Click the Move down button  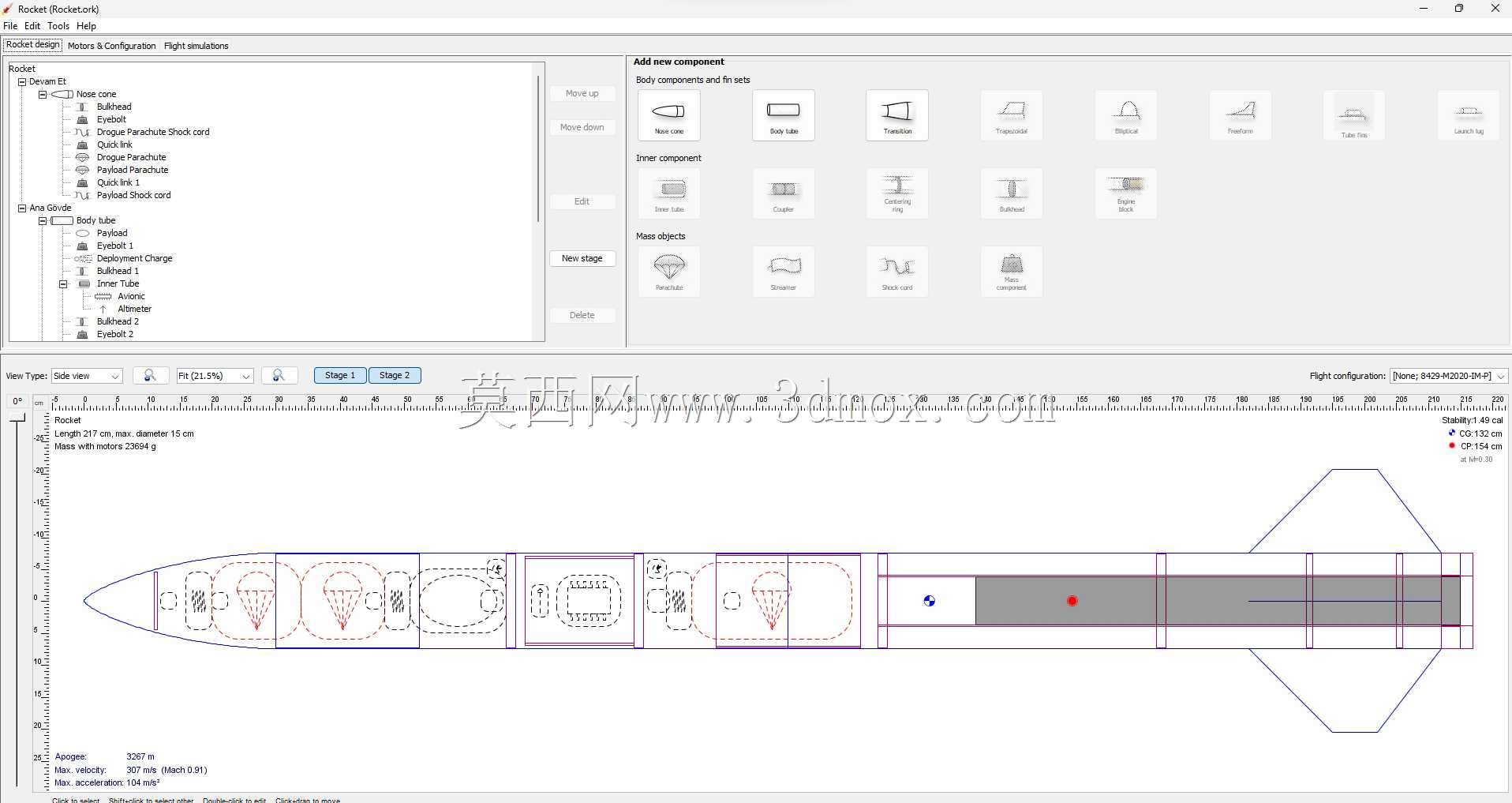point(582,127)
